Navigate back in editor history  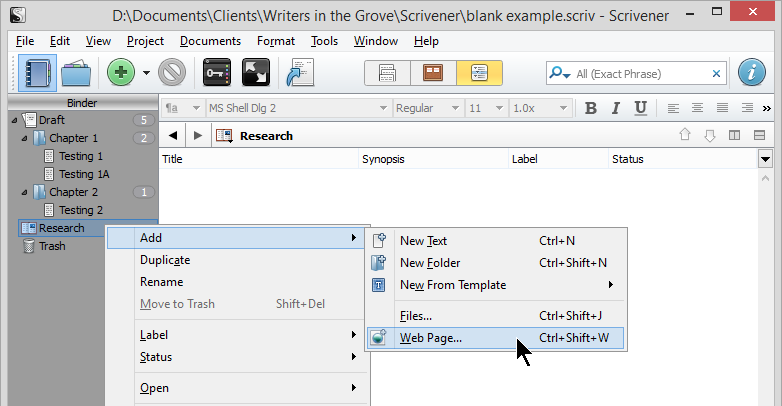coord(173,135)
